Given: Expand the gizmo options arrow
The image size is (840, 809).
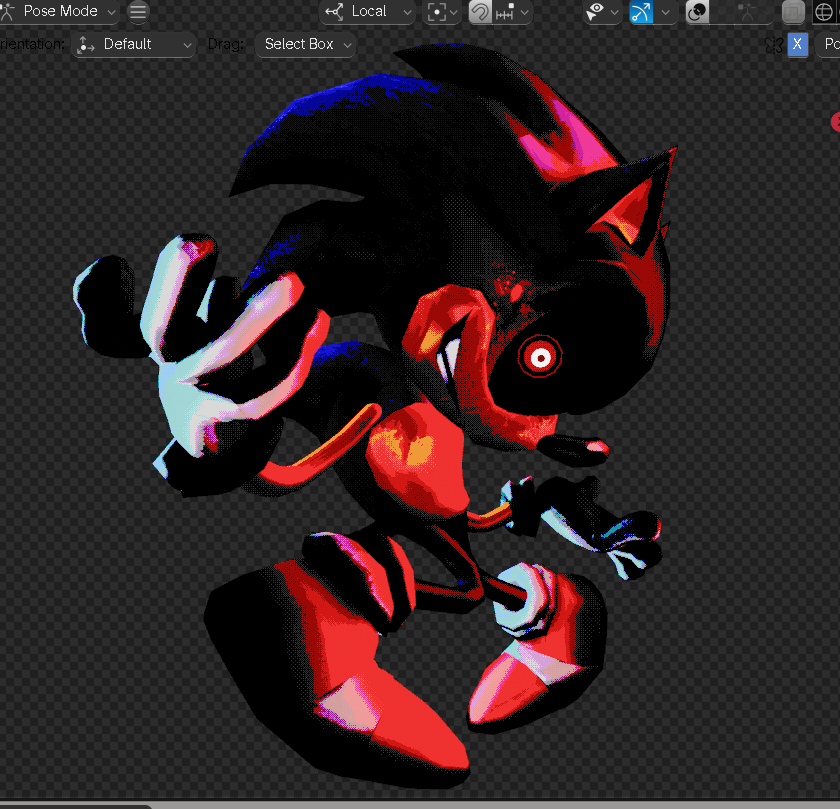Looking at the screenshot, I should pos(665,11).
